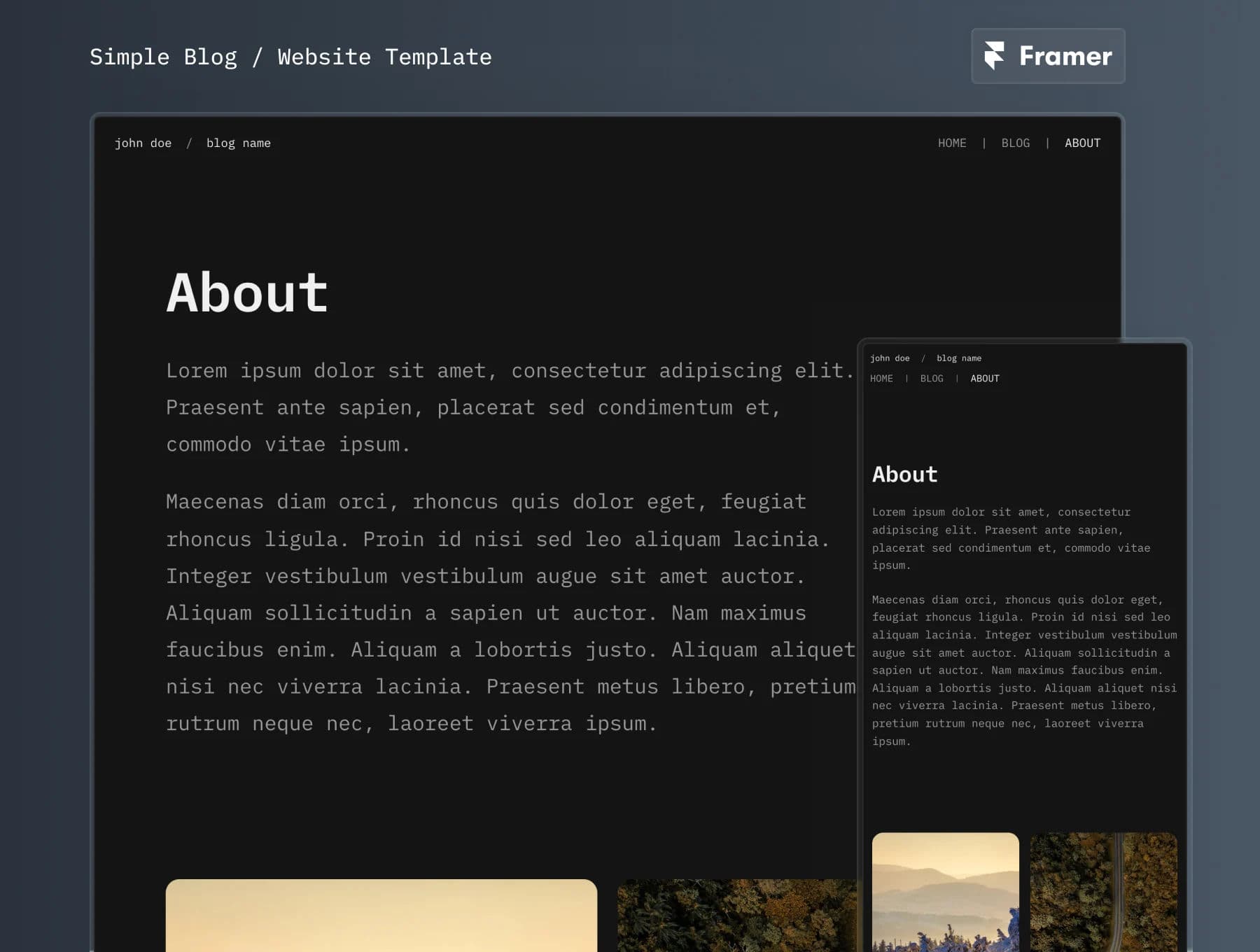This screenshot has height=952, width=1260.
Task: Click 'Simple Blog / Website Template' title
Action: 290,57
